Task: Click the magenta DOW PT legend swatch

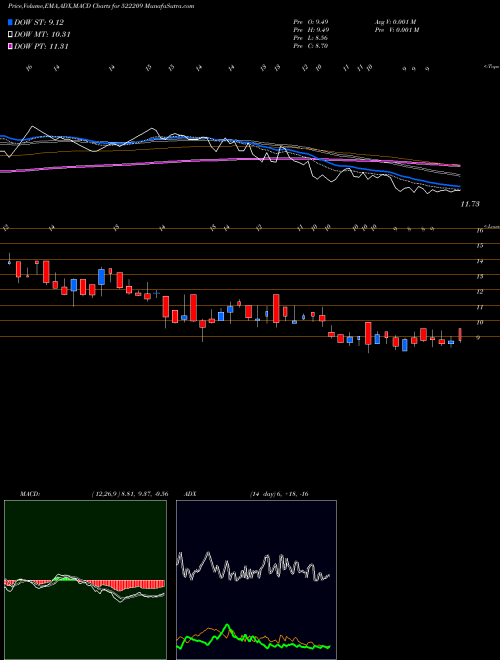Action: tap(11, 46)
